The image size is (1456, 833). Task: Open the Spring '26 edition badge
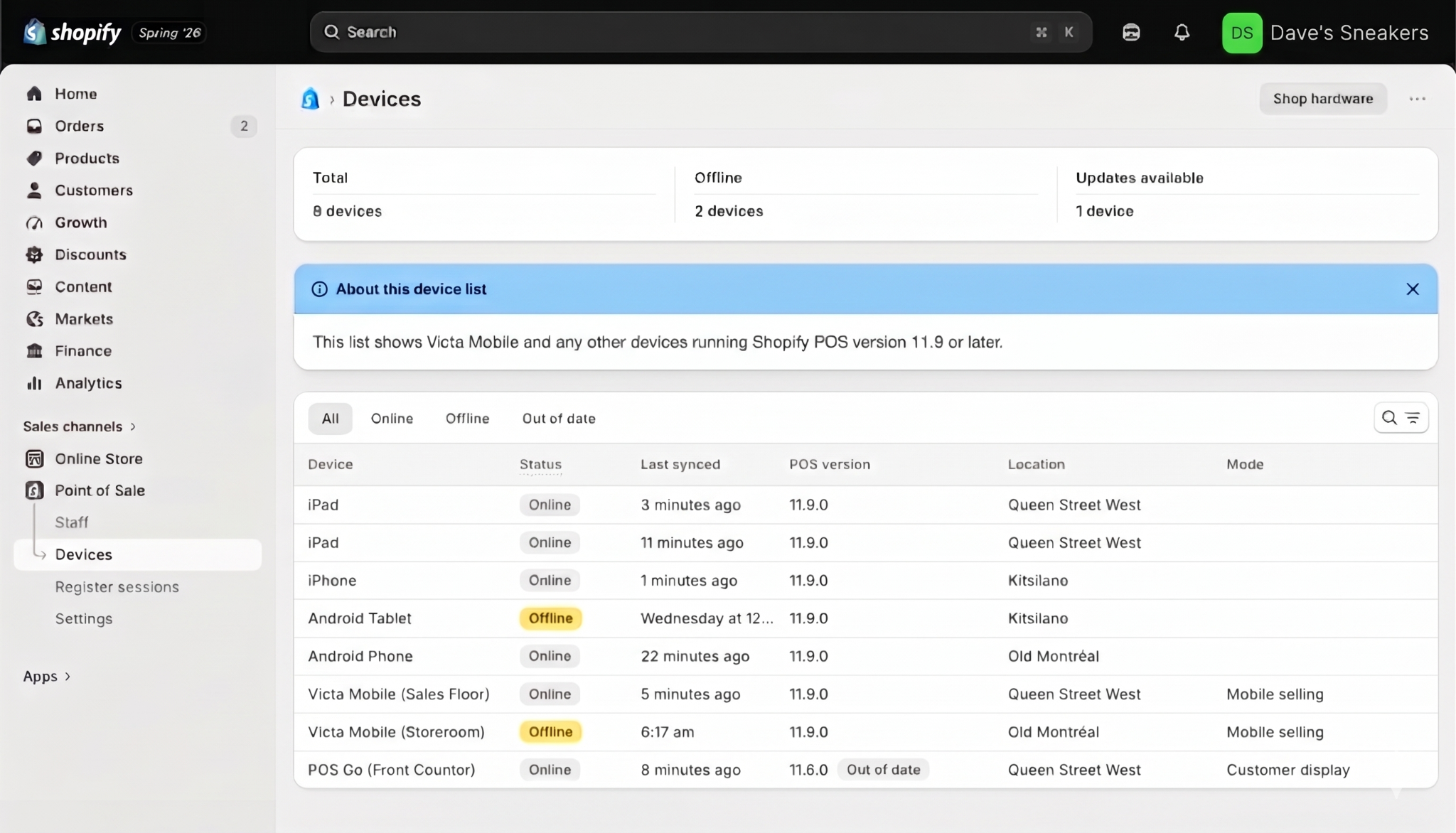(x=169, y=33)
